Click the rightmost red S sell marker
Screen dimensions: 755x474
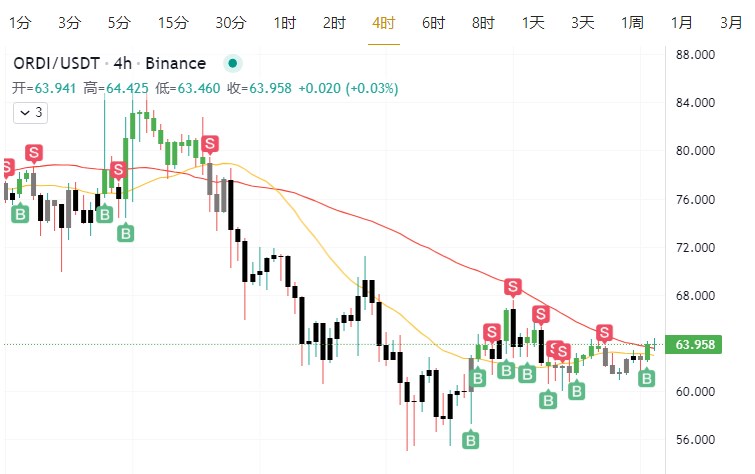[x=604, y=332]
